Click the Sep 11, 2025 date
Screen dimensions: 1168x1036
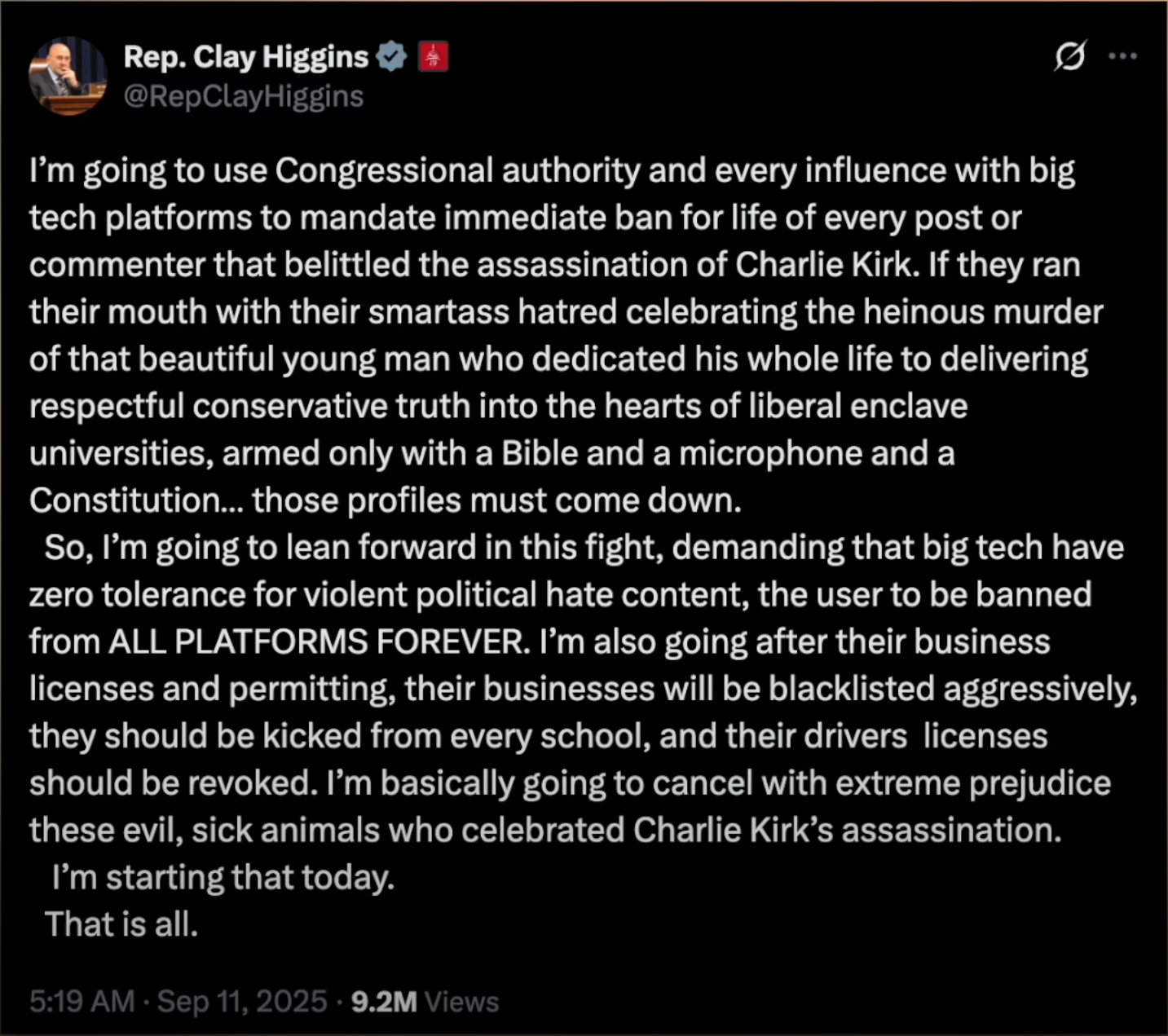[241, 1001]
